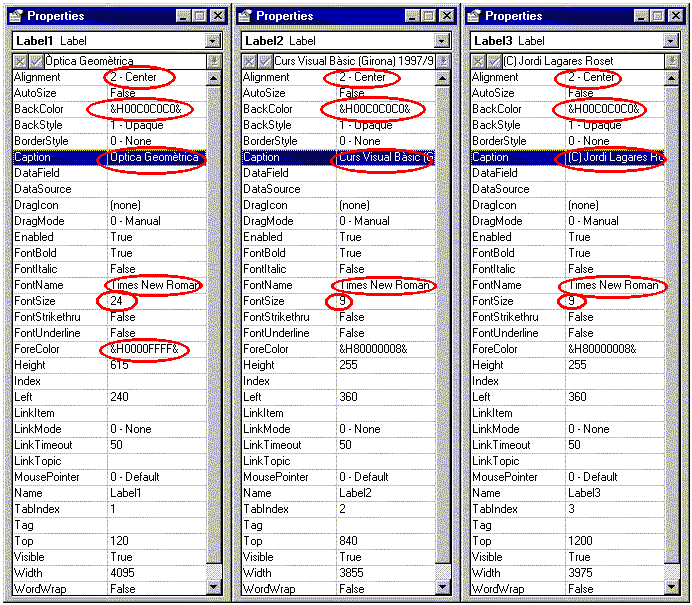Click the cancel (X) button in Label2 properties
This screenshot has height=605, width=692.
pos(249,62)
